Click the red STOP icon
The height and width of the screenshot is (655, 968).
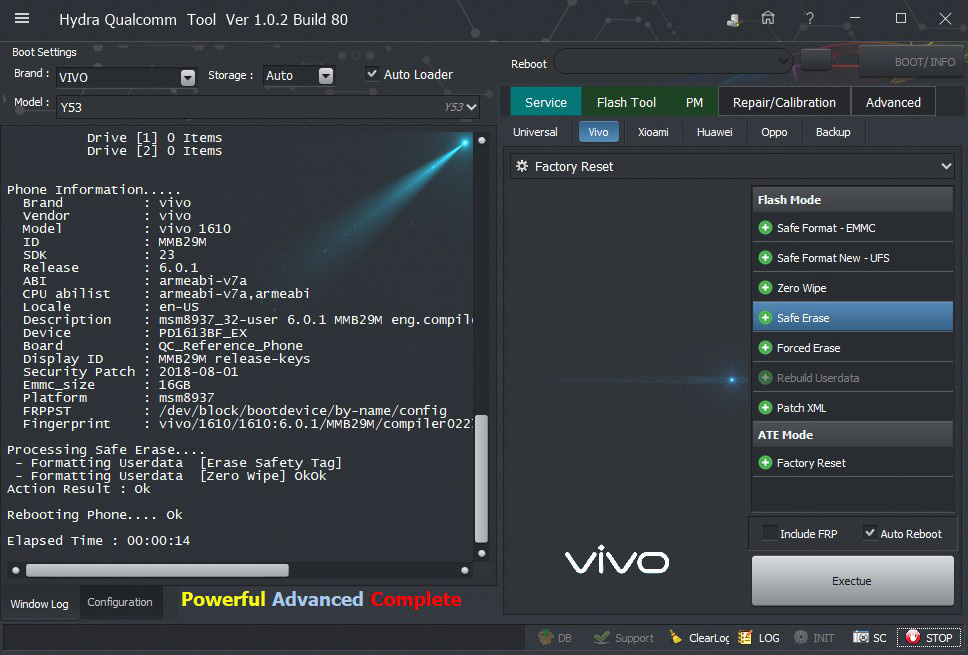point(912,637)
